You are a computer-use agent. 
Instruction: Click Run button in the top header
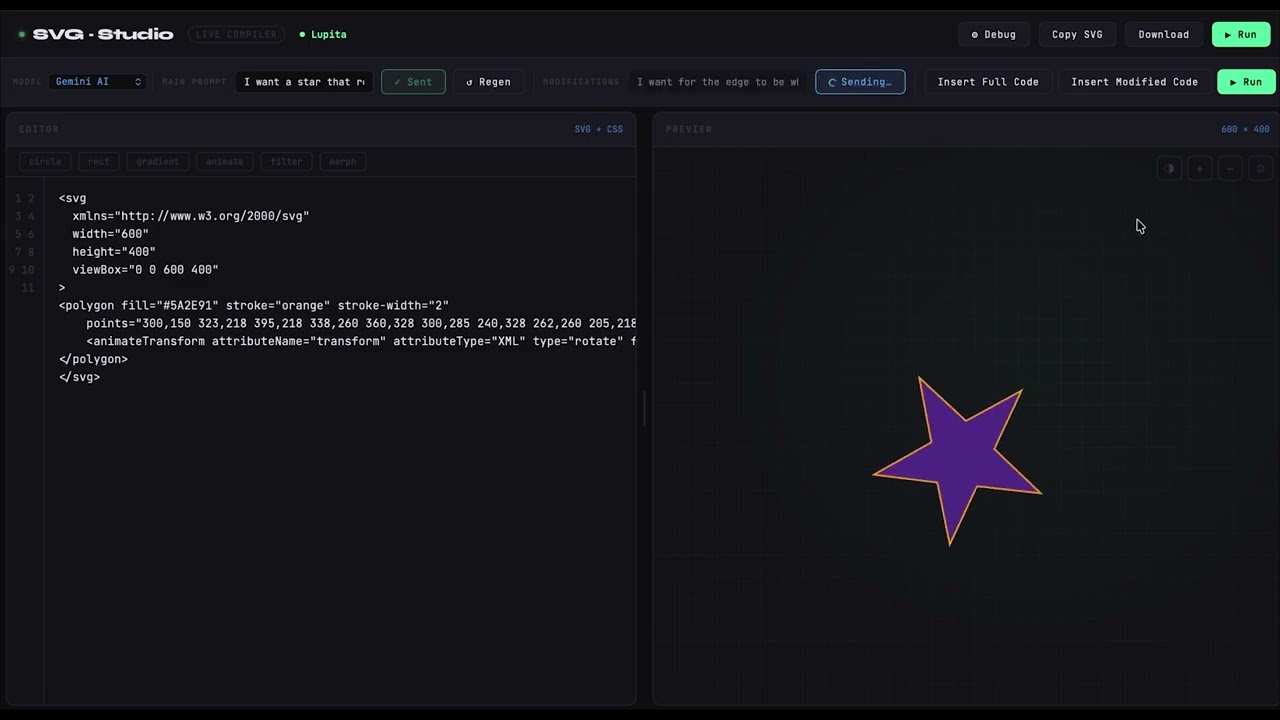point(1241,34)
